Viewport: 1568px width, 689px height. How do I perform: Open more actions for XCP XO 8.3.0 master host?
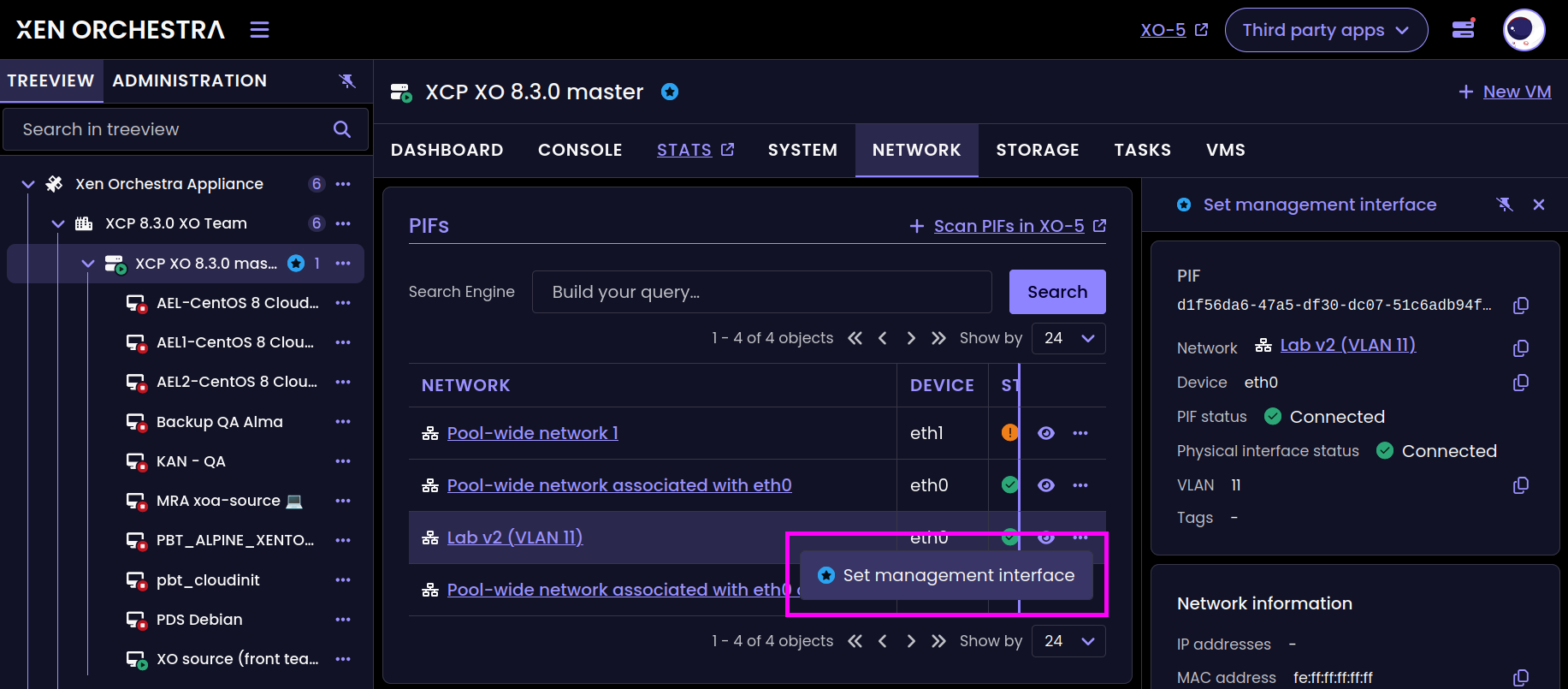coord(343,264)
